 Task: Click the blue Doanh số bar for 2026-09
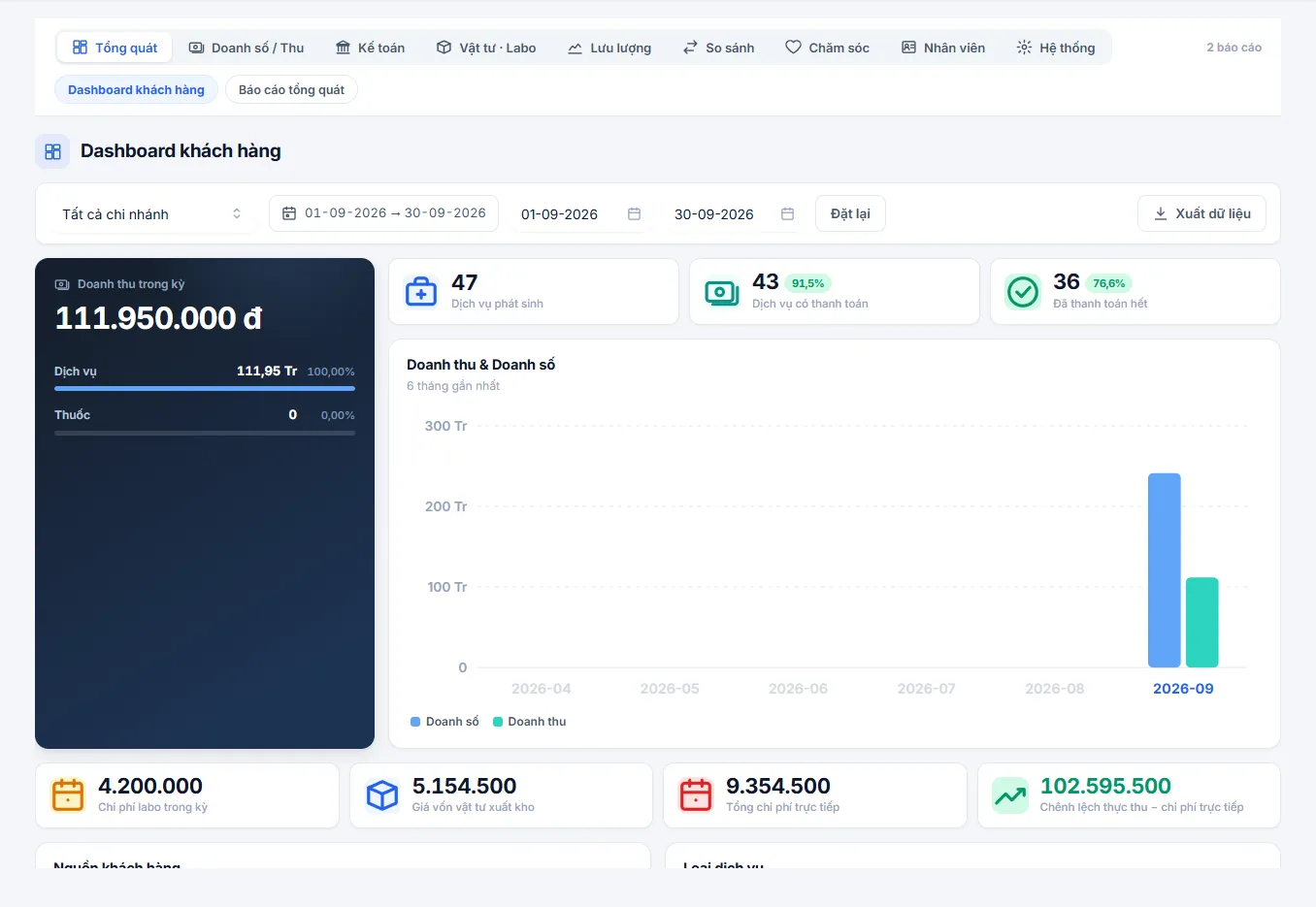click(1164, 570)
